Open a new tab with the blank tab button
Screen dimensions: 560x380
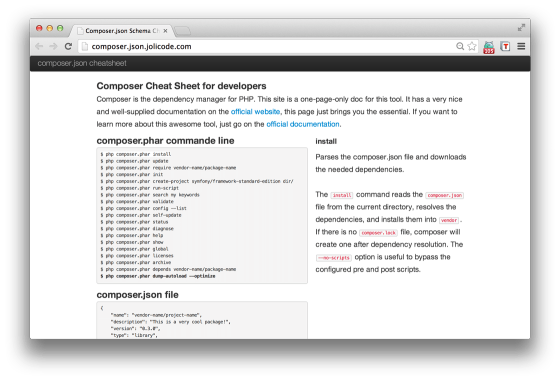coord(183,31)
